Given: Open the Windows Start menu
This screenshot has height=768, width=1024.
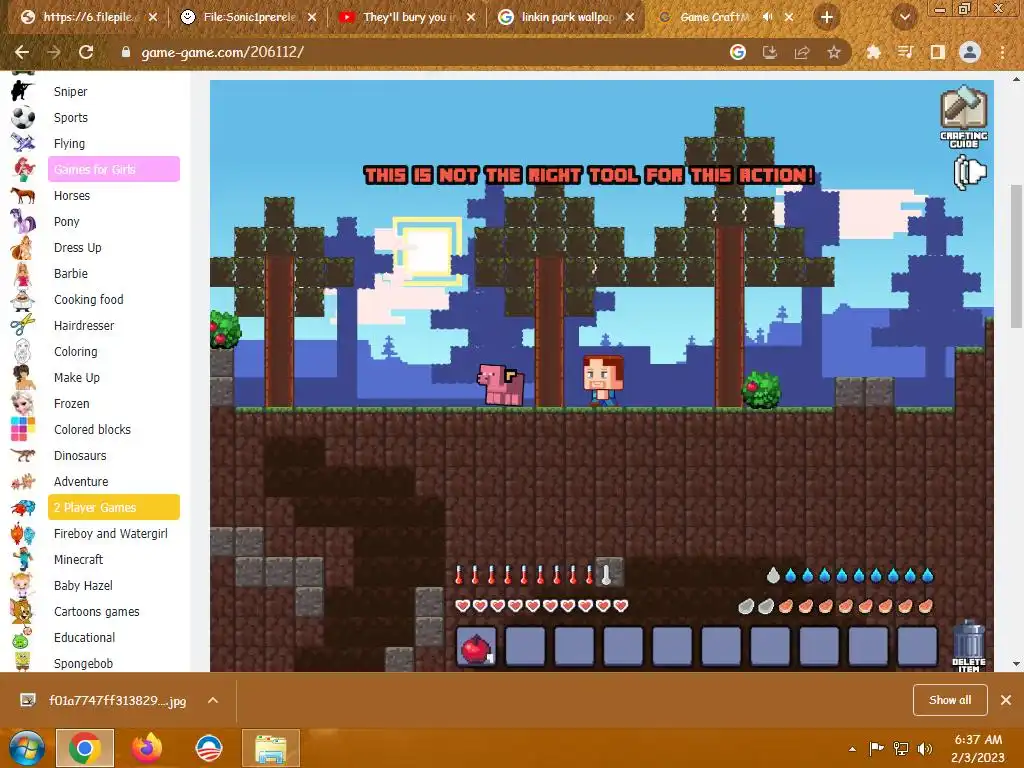Looking at the screenshot, I should pos(27,748).
